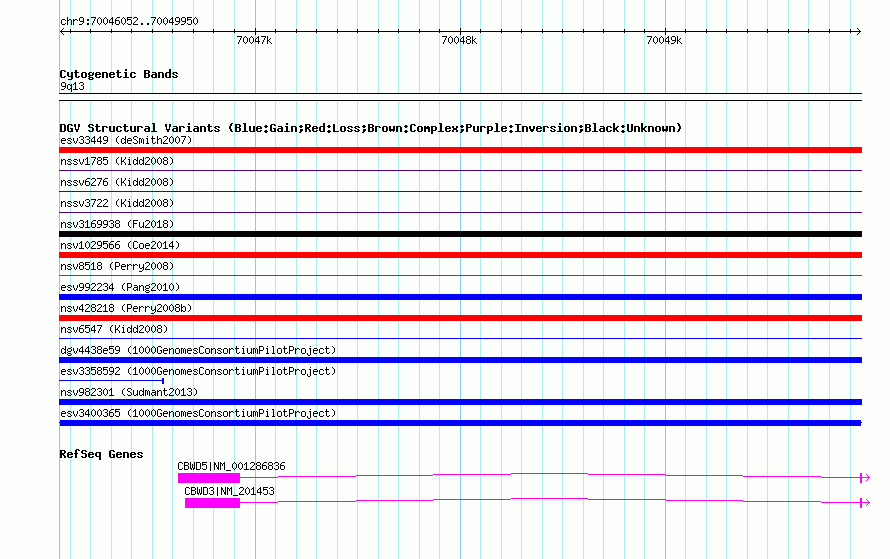890x559 pixels.
Task: Click the CBWD3 transcript right arrow end
Action: pos(864,503)
